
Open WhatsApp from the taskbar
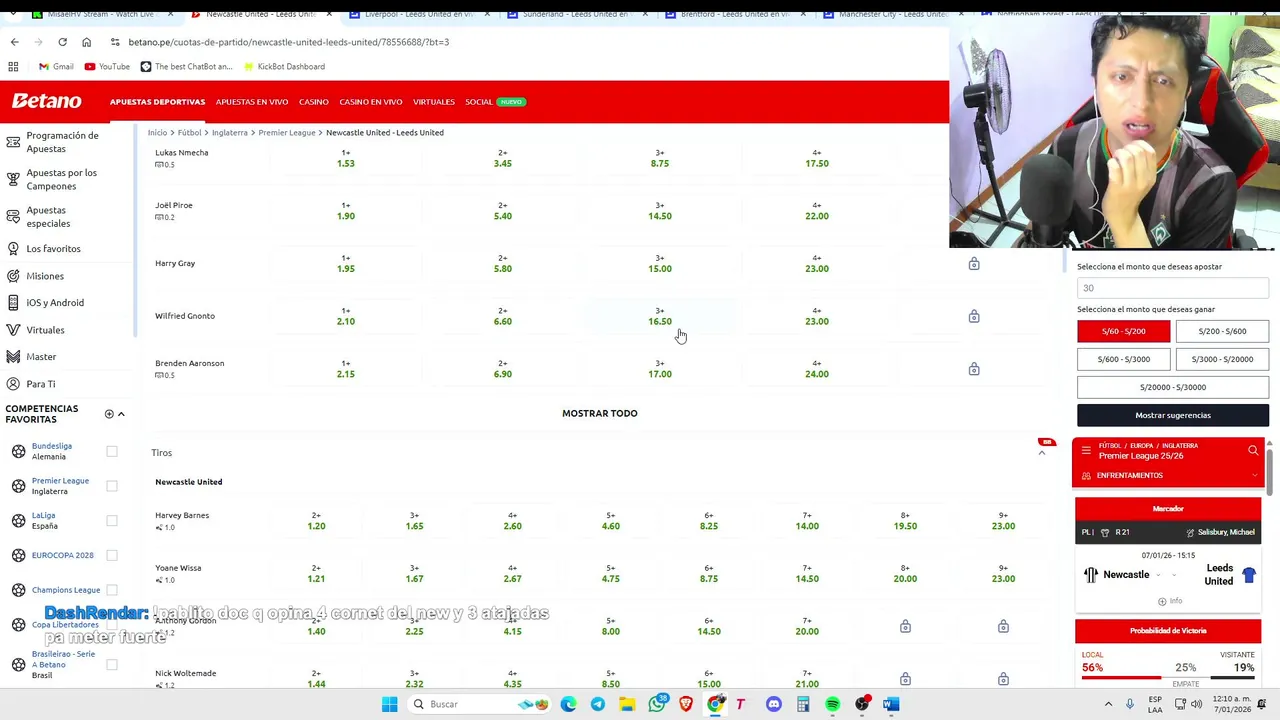(x=657, y=704)
